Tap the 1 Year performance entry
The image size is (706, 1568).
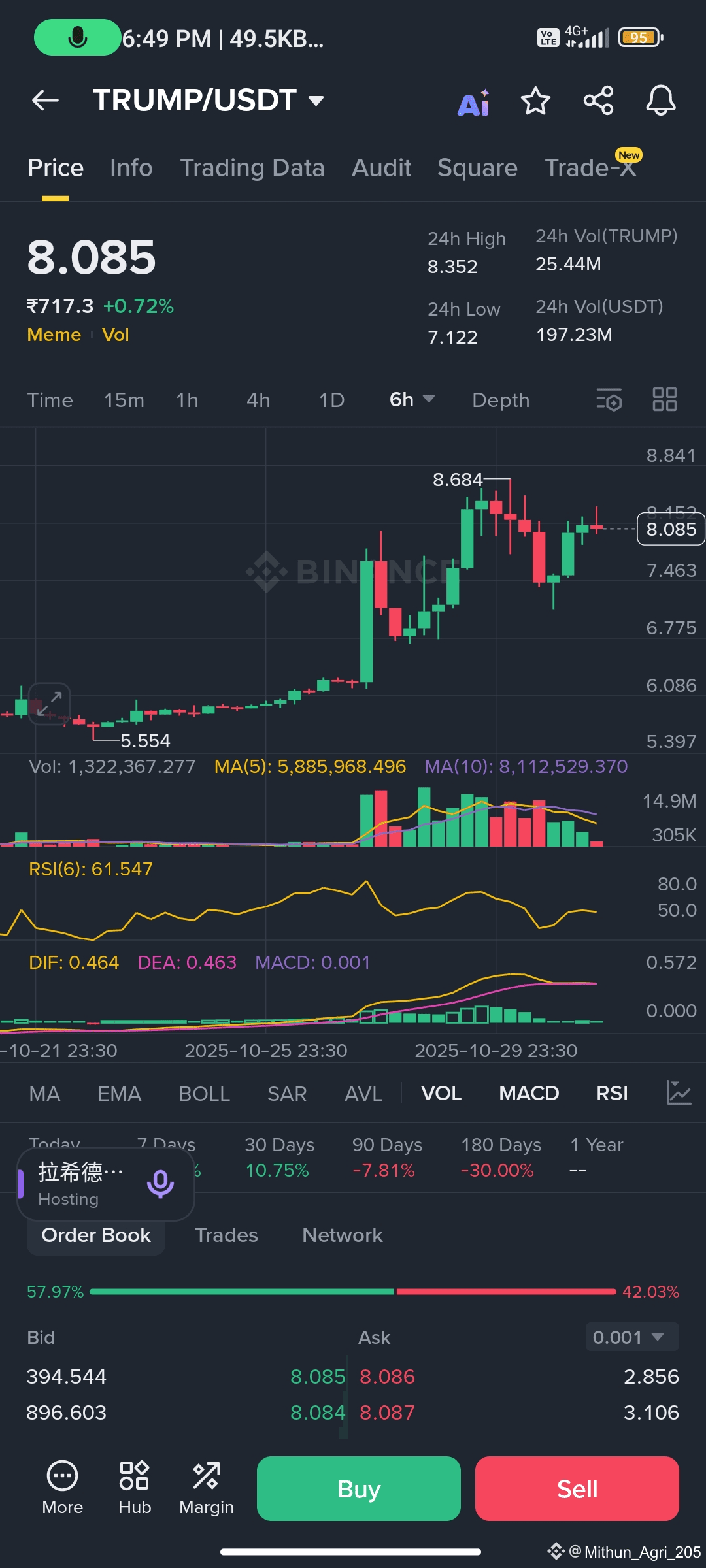(x=596, y=1157)
